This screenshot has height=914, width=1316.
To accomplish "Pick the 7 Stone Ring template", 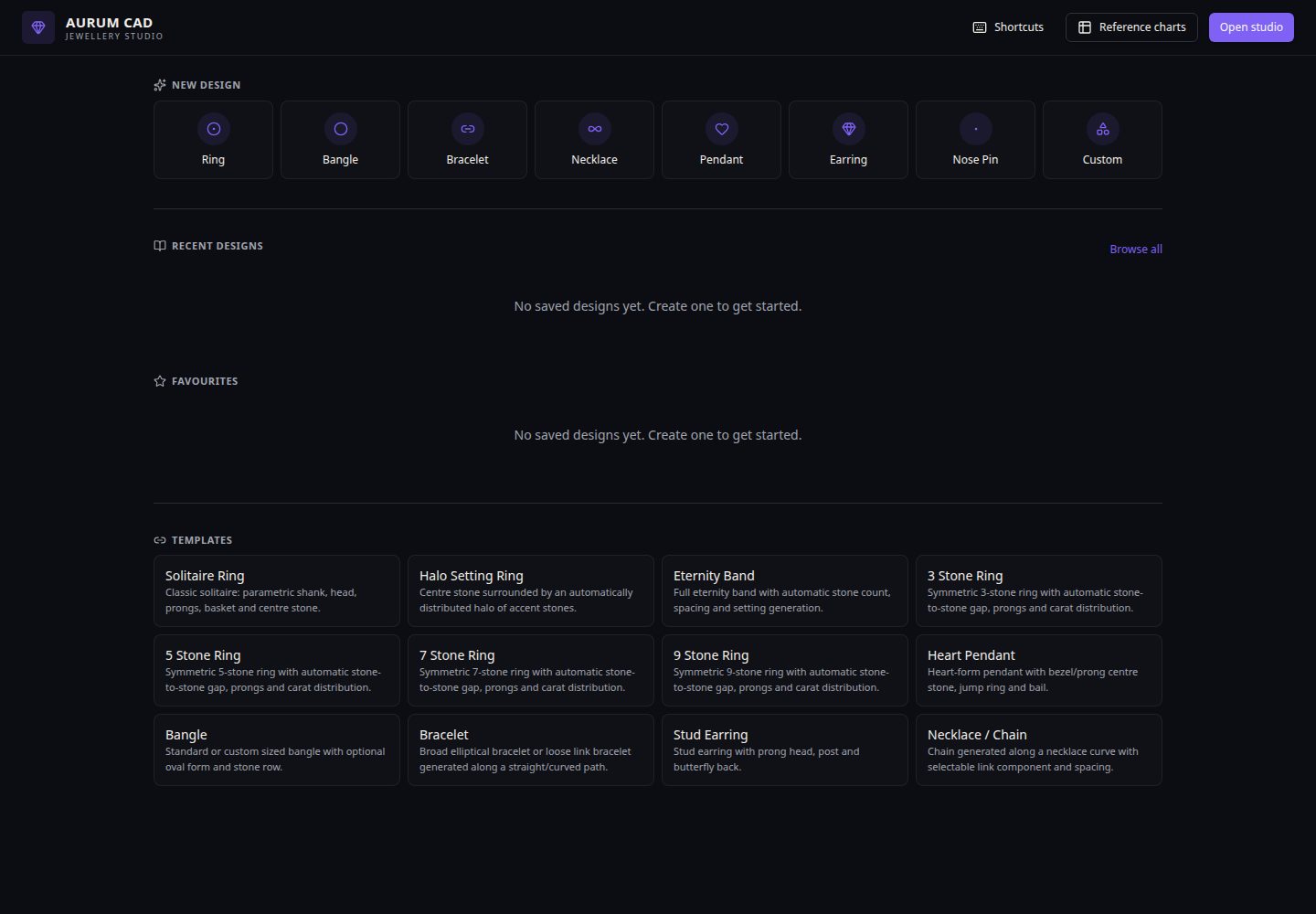I will click(531, 670).
